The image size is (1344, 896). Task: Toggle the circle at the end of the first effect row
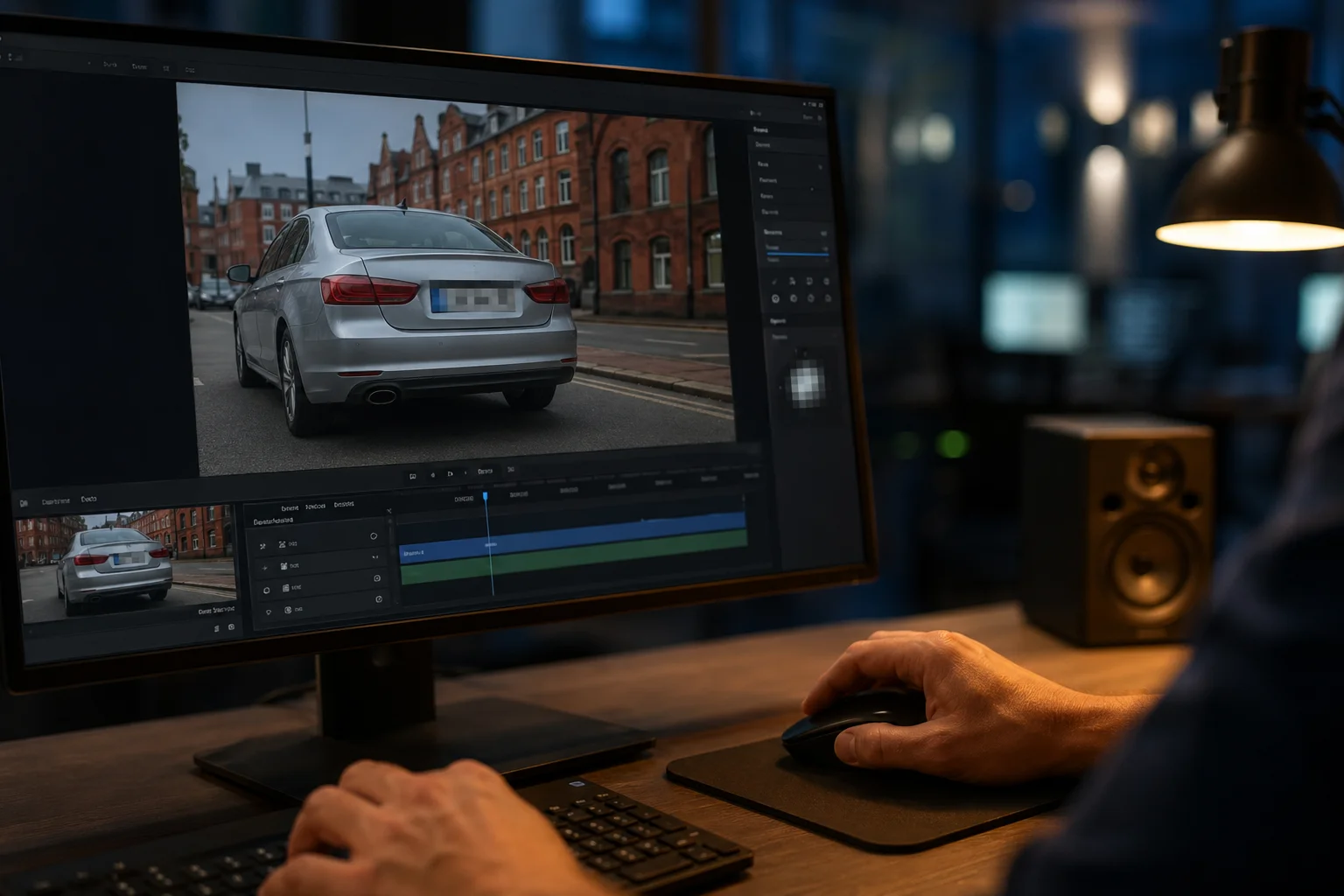tap(374, 535)
